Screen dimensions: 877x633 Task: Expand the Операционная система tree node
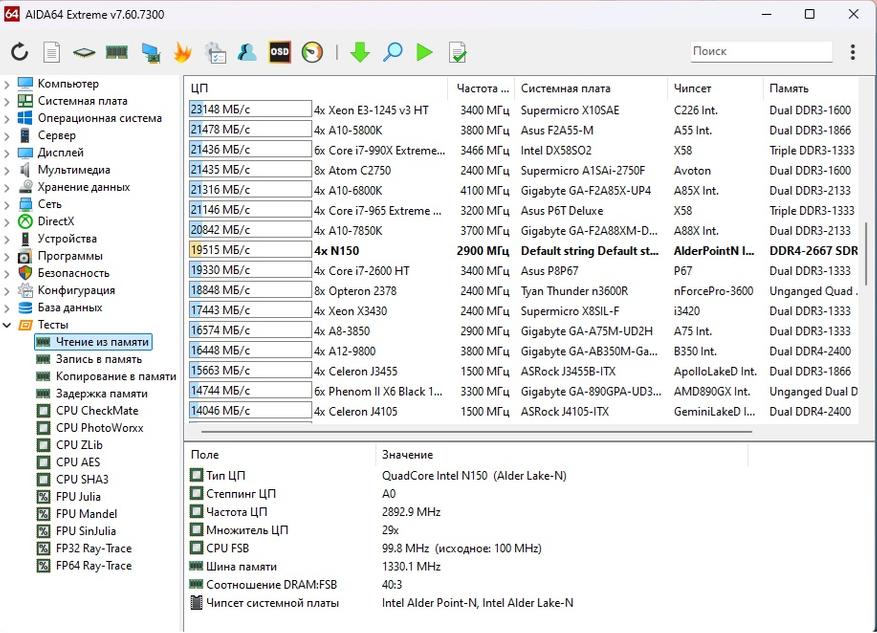[x=7, y=119]
